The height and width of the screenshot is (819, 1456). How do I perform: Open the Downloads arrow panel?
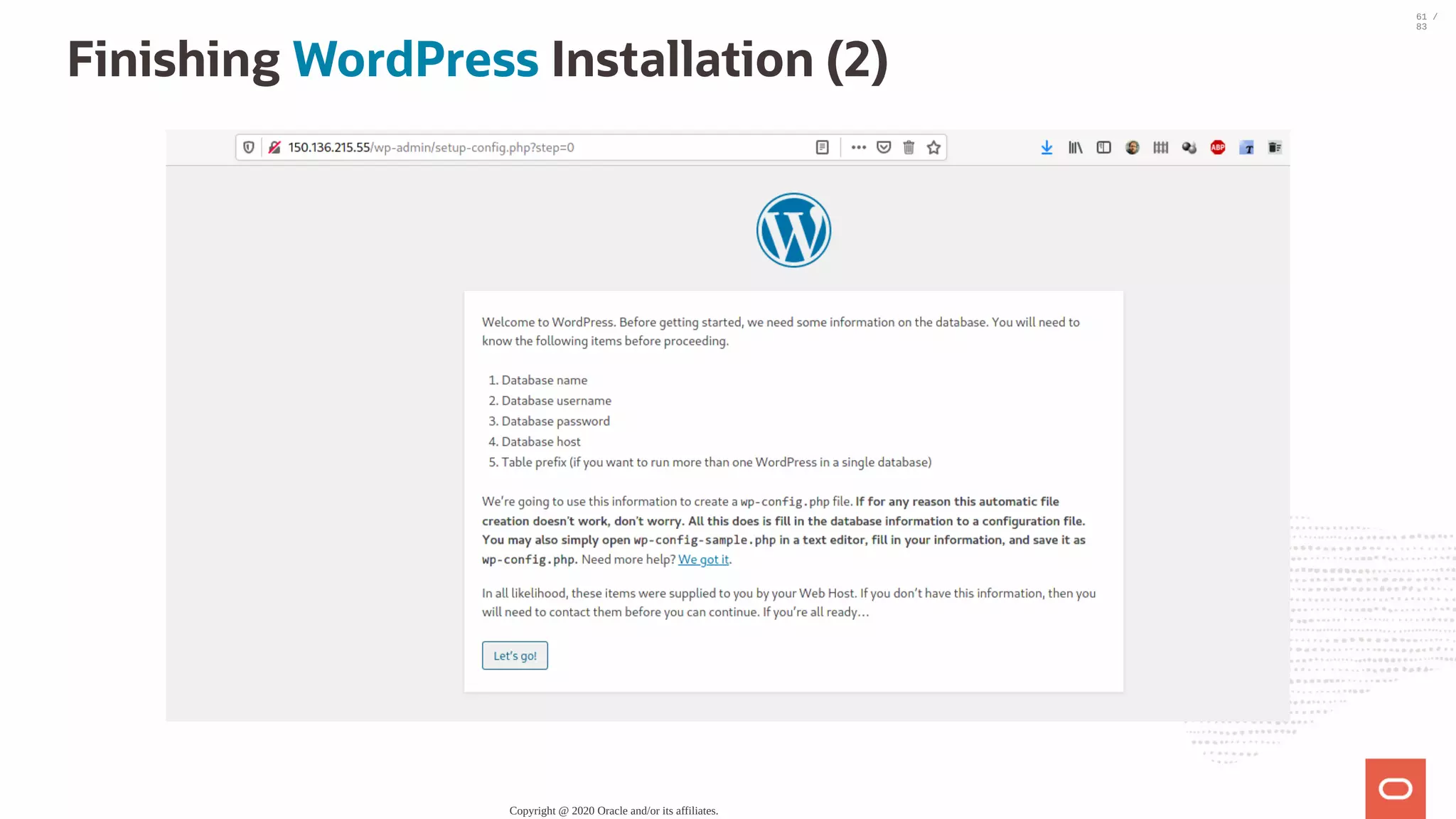coord(1046,147)
